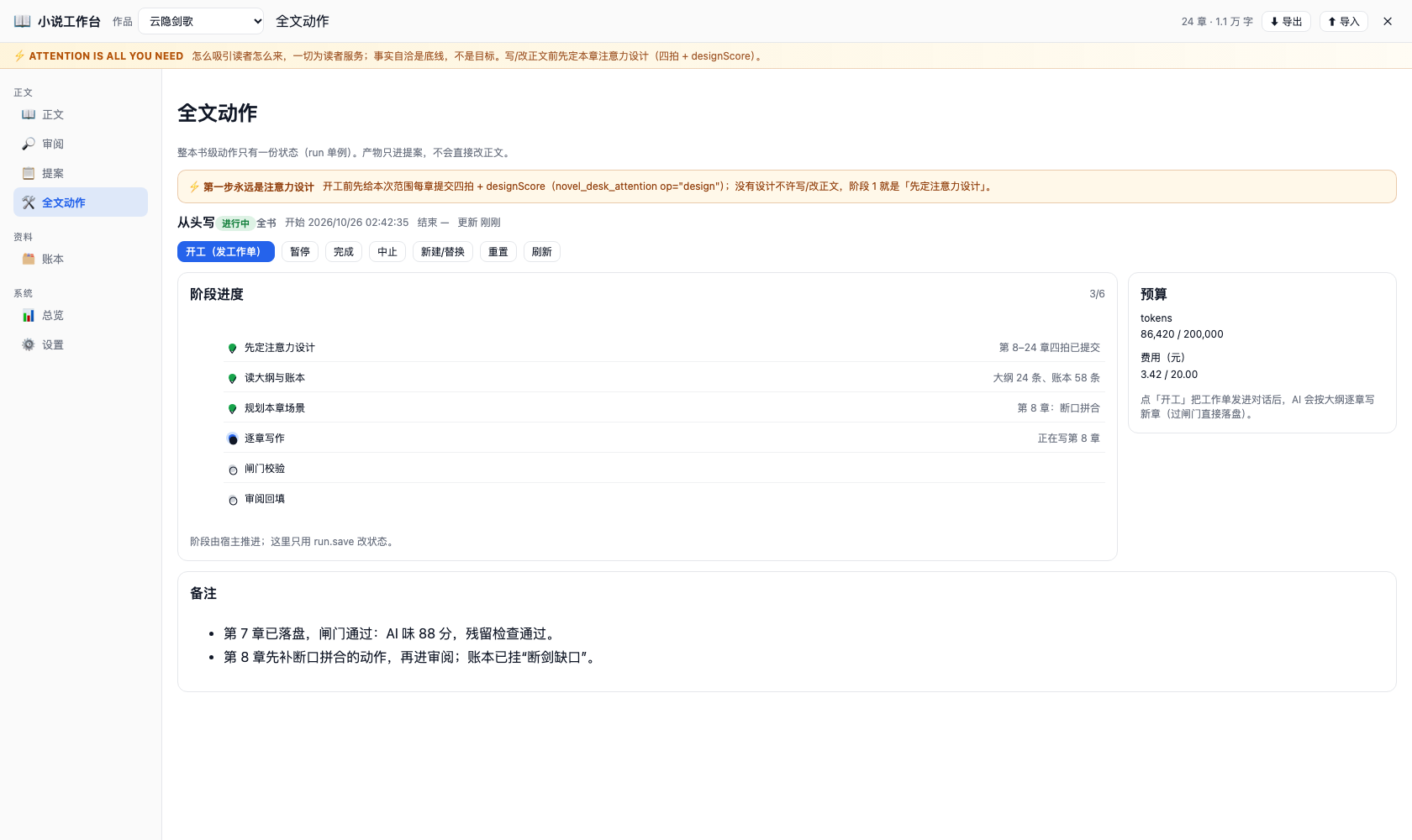Click the empty status dot for 审阅回填
Screen dimensions: 1412x840
click(x=233, y=500)
